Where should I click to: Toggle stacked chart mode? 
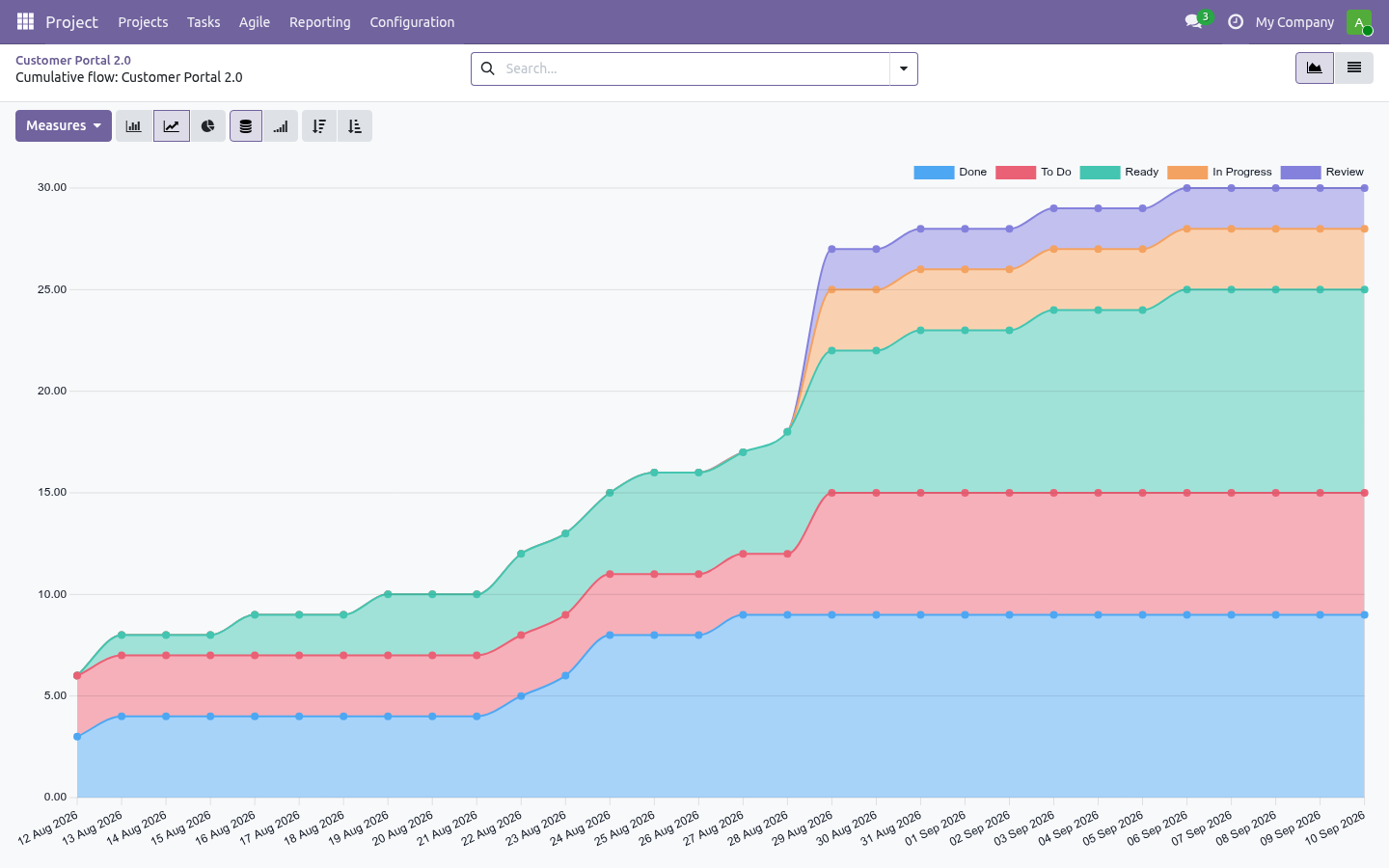click(x=246, y=126)
